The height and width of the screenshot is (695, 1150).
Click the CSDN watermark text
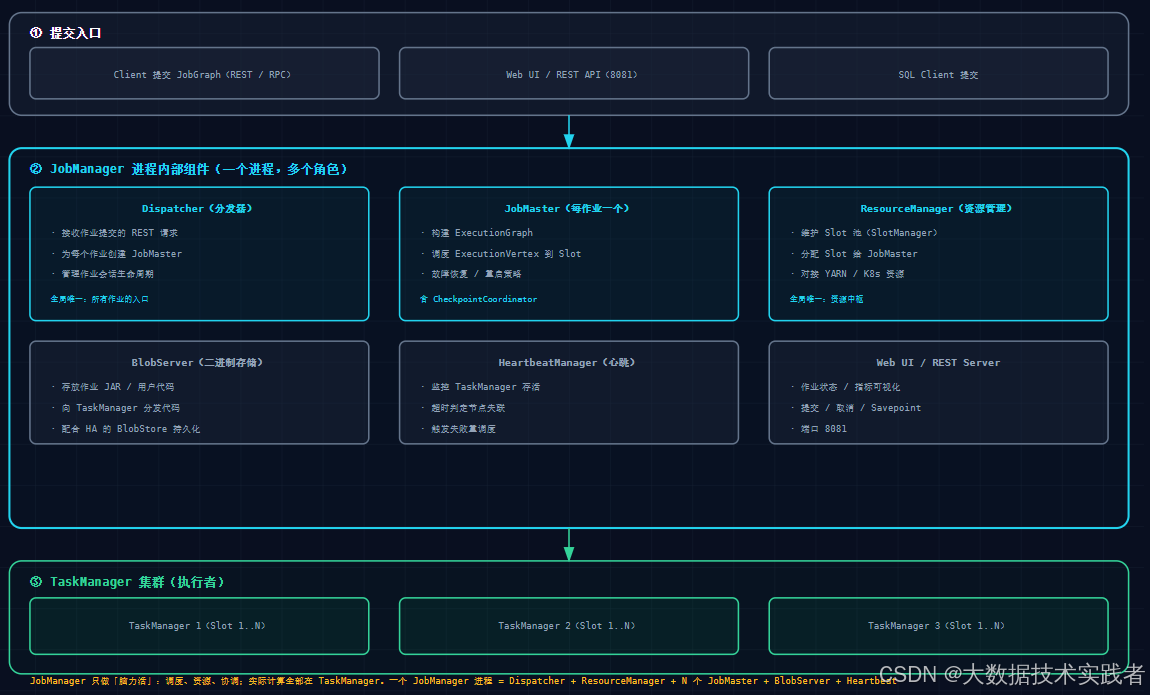(1012, 674)
